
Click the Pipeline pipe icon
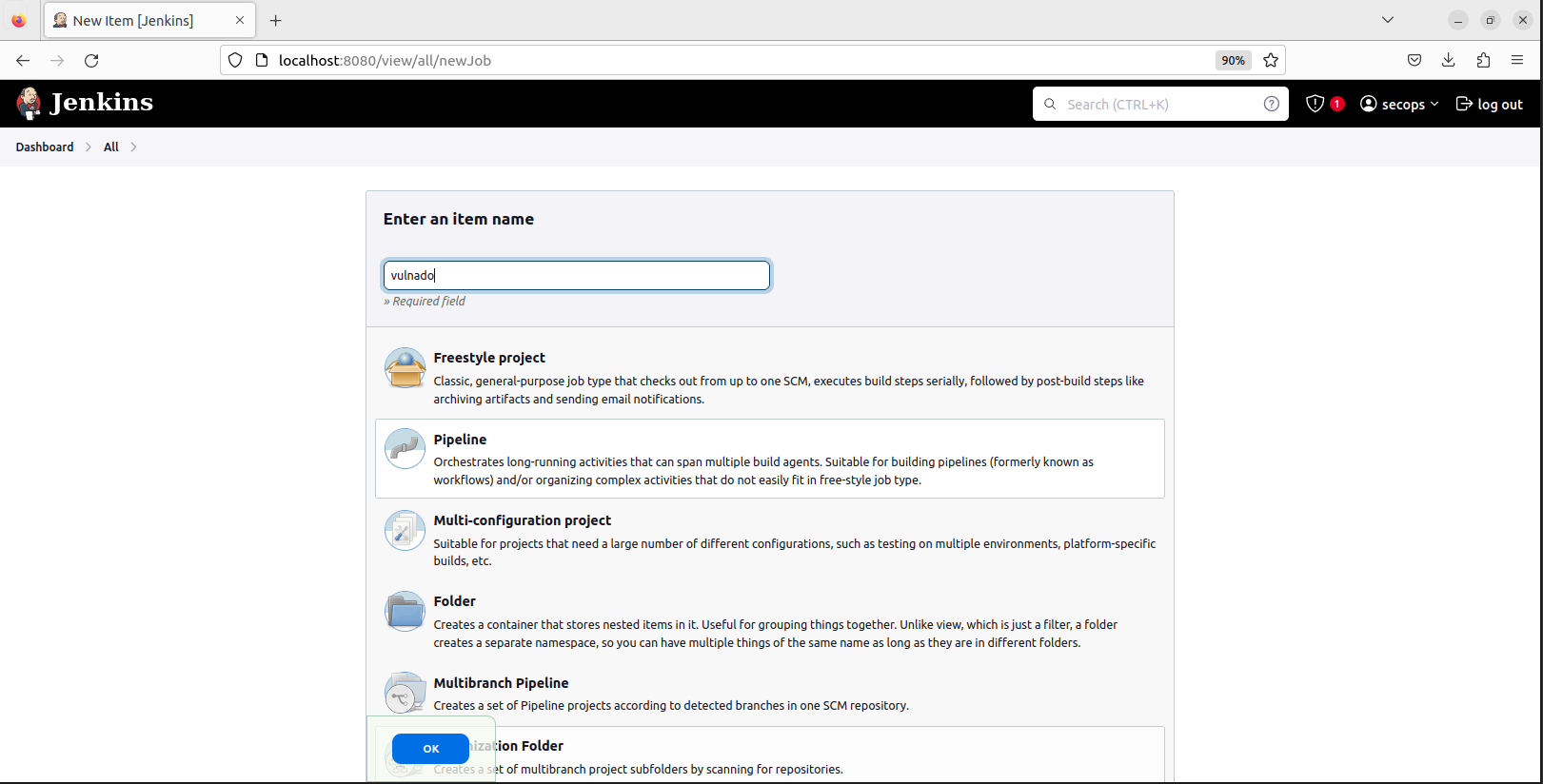click(405, 448)
